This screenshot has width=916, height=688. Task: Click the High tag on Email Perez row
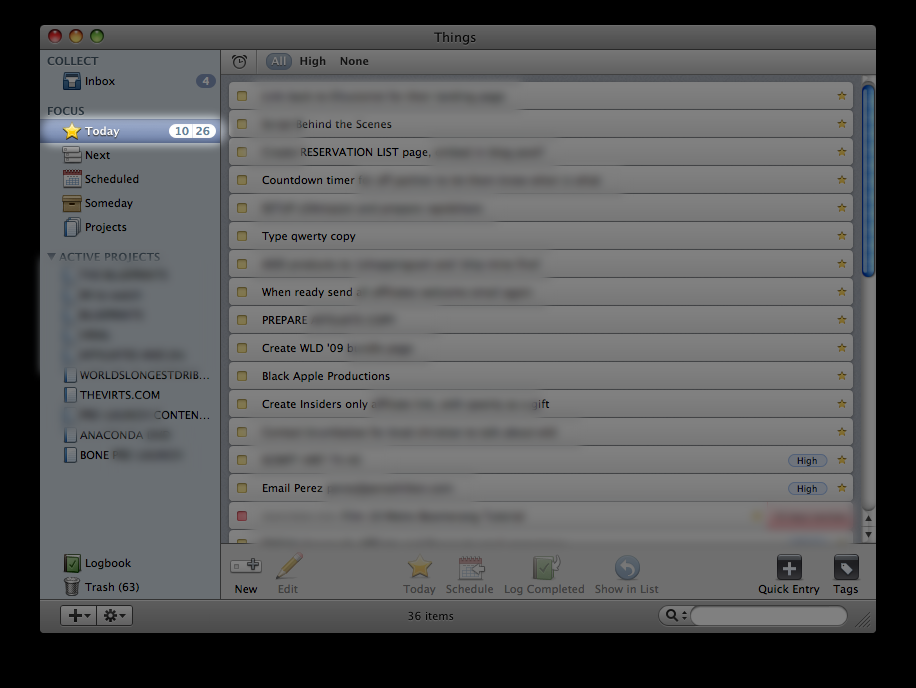pos(807,489)
